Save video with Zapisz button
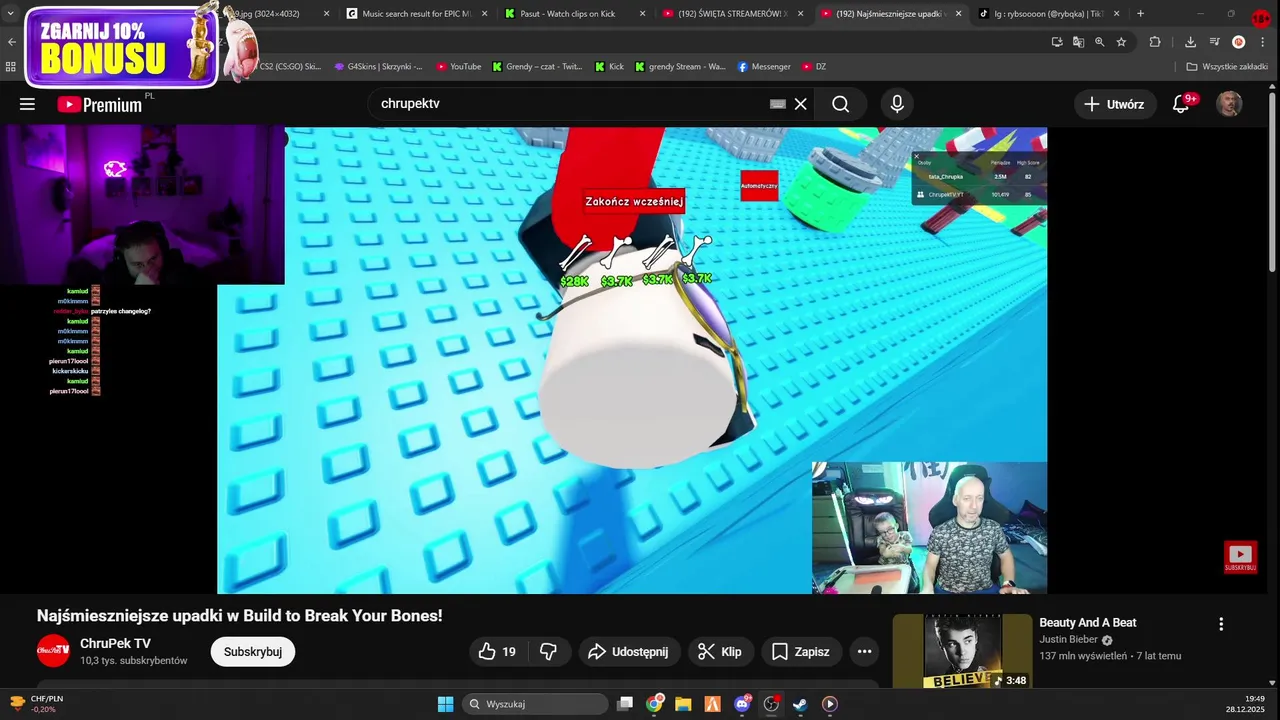Screen dimensions: 1280x720 click(801, 652)
